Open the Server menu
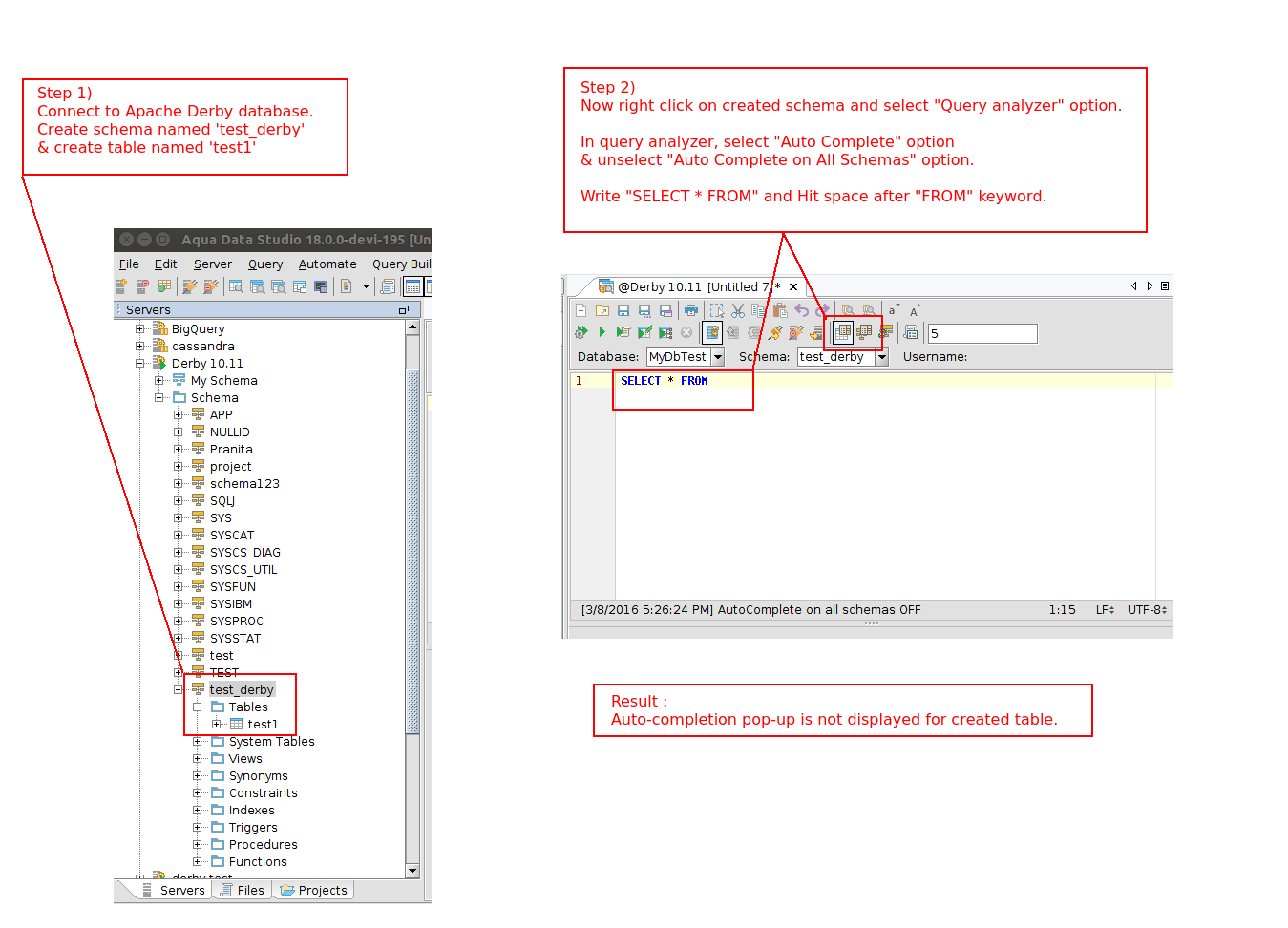The width and height of the screenshot is (1288, 928). [213, 264]
